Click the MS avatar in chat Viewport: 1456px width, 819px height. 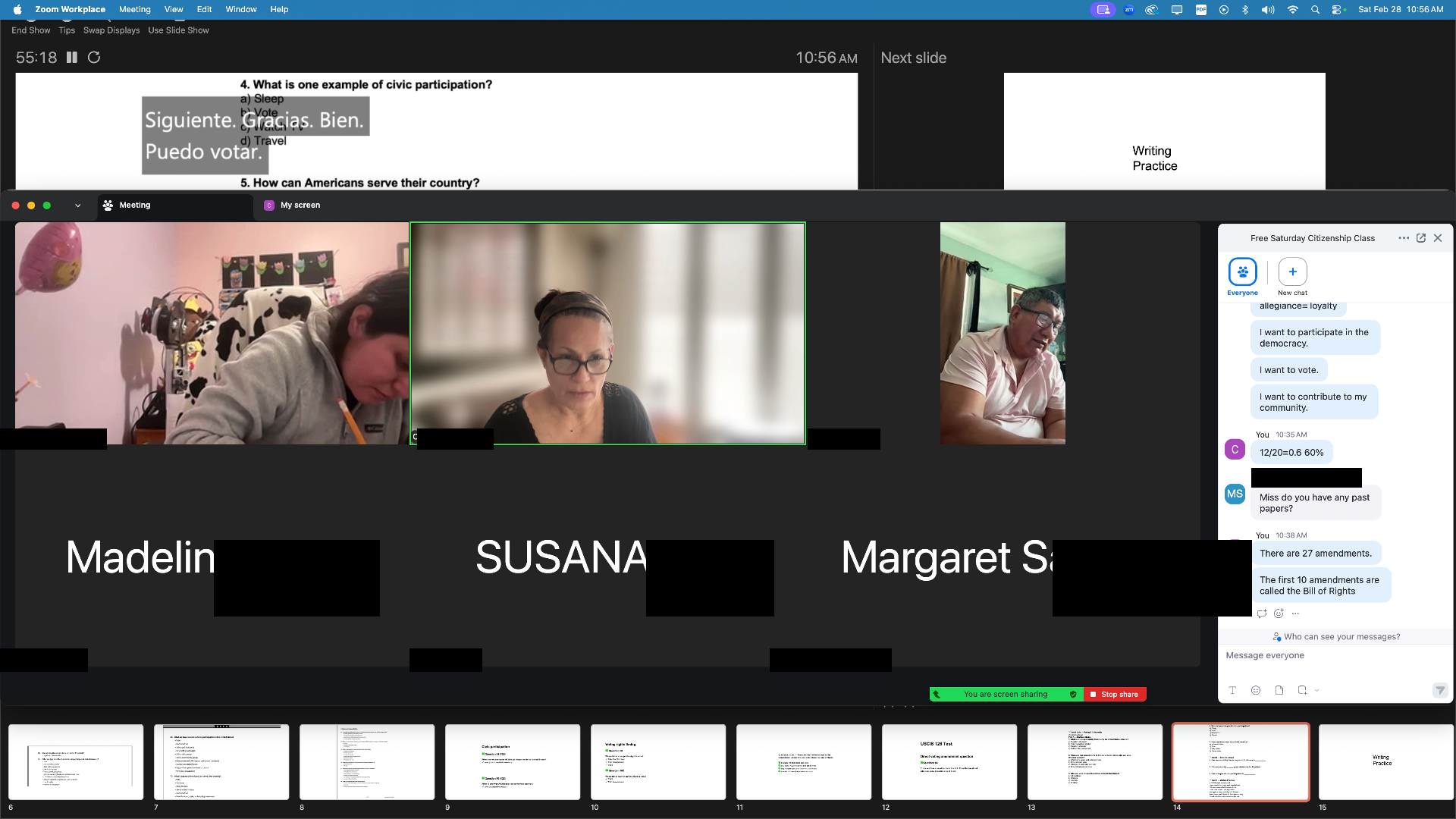pos(1235,494)
